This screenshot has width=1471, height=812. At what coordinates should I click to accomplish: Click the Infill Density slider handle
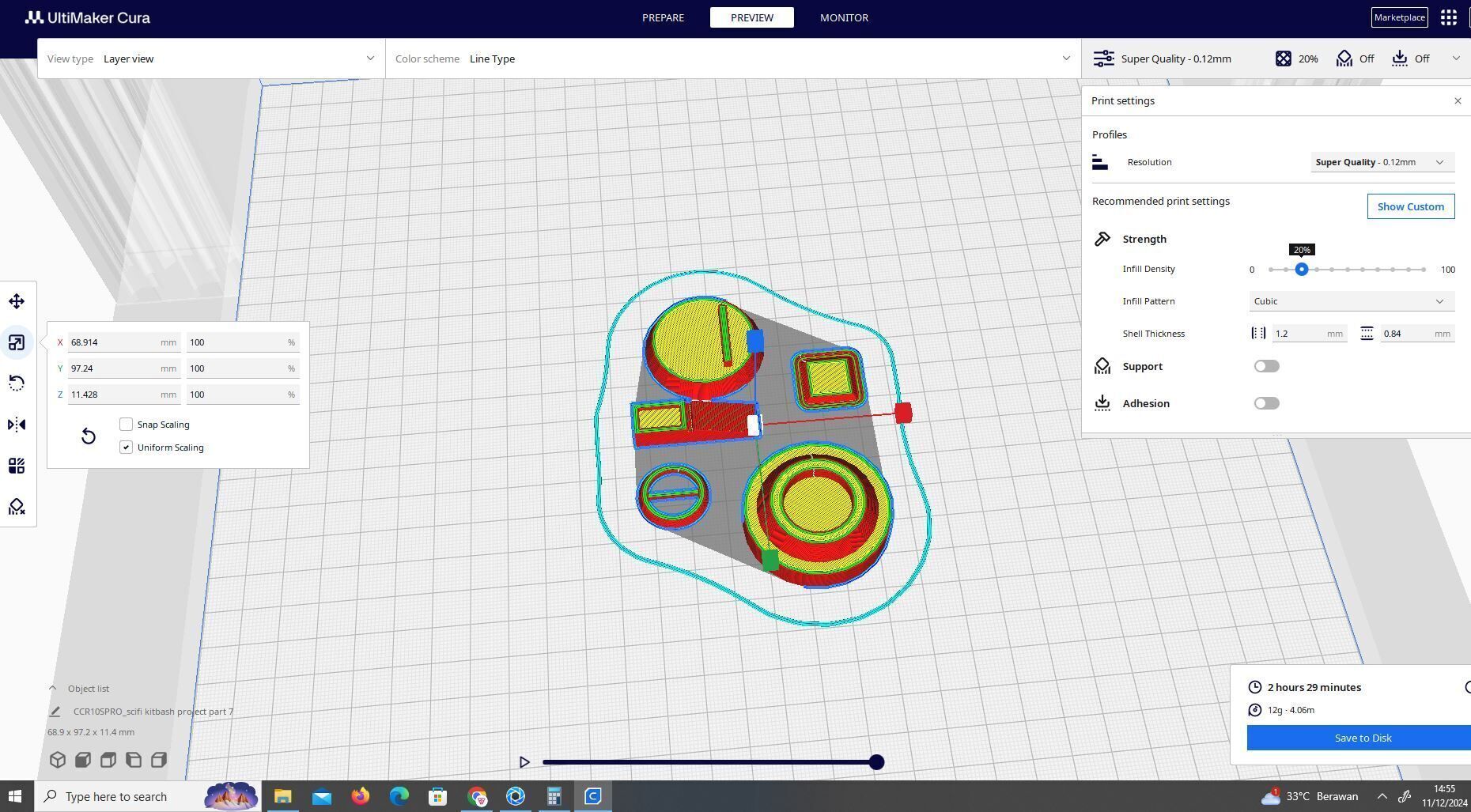tap(1301, 270)
